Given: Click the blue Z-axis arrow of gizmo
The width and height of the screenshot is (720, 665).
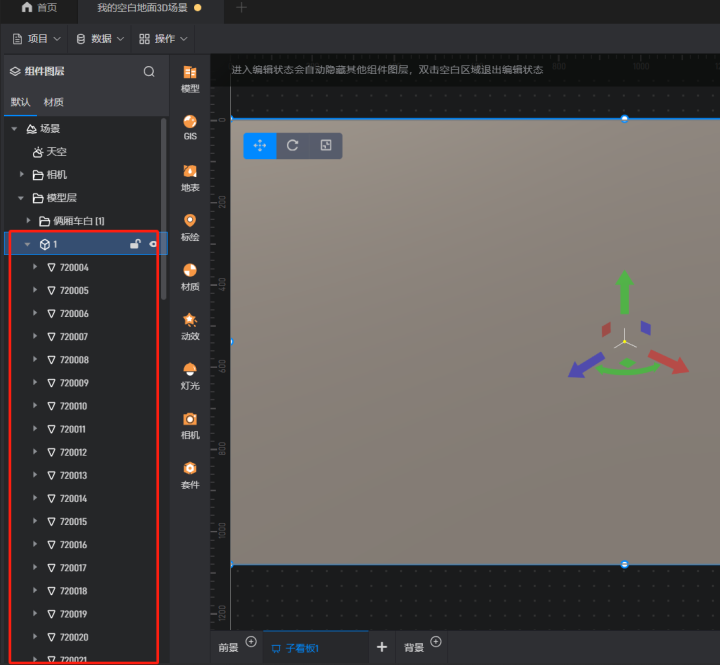Looking at the screenshot, I should pos(586,366).
